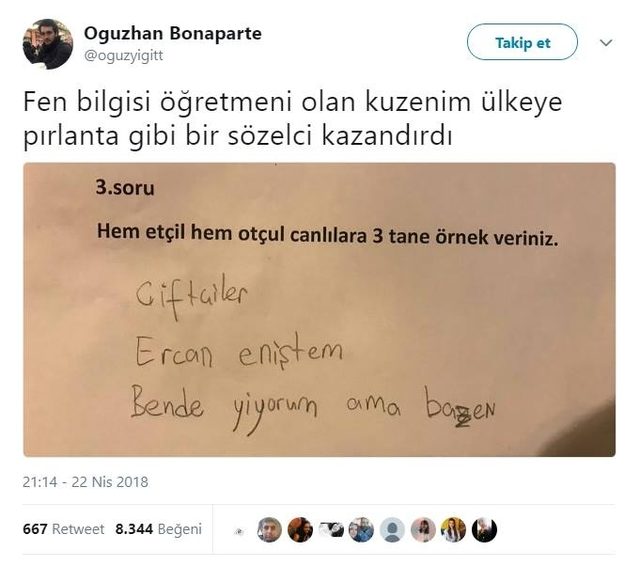Open third liker avatar showing camera
This screenshot has width=640, height=566.
(331, 530)
